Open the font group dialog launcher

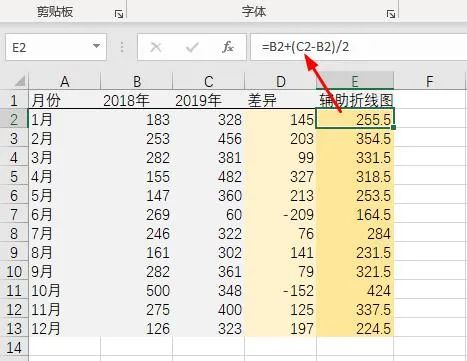pos(391,14)
